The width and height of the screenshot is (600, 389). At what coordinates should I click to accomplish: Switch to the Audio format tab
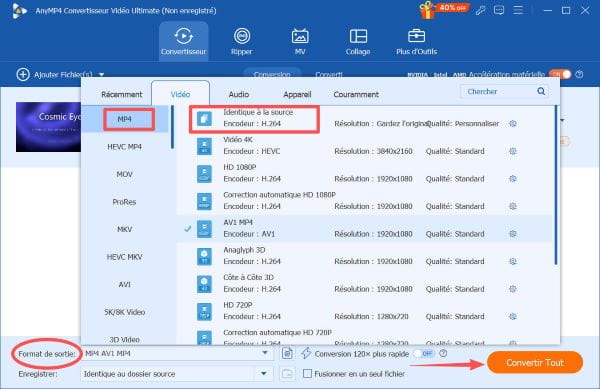point(239,94)
